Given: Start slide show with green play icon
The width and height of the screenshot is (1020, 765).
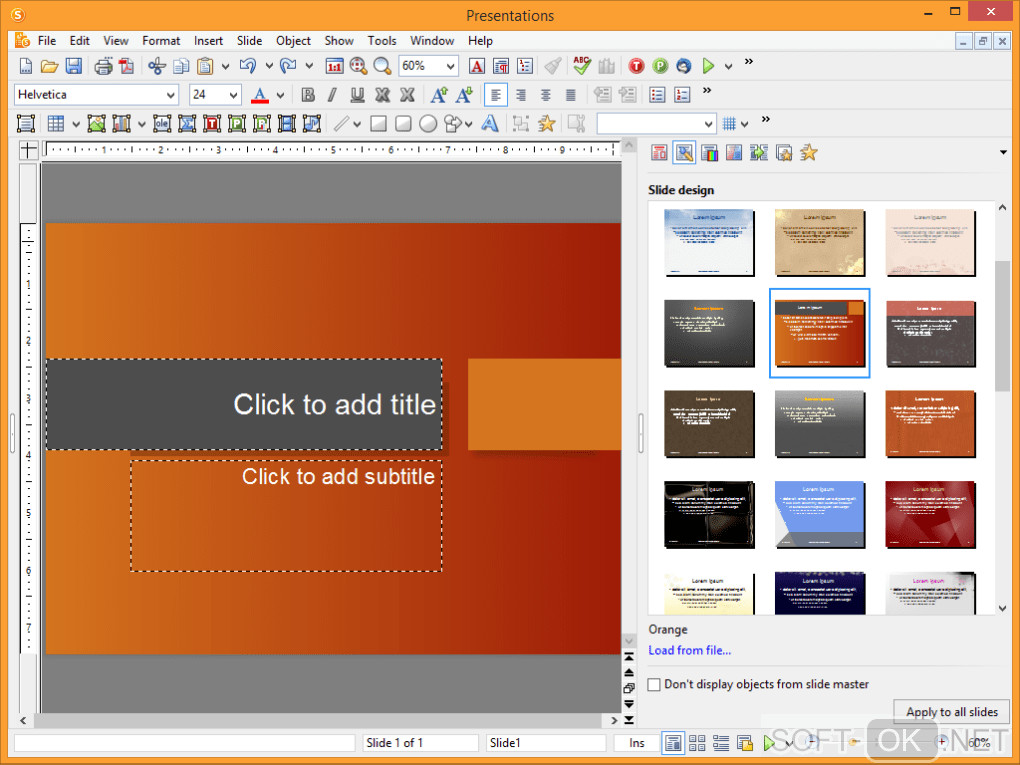Looking at the screenshot, I should pyautogui.click(x=708, y=66).
